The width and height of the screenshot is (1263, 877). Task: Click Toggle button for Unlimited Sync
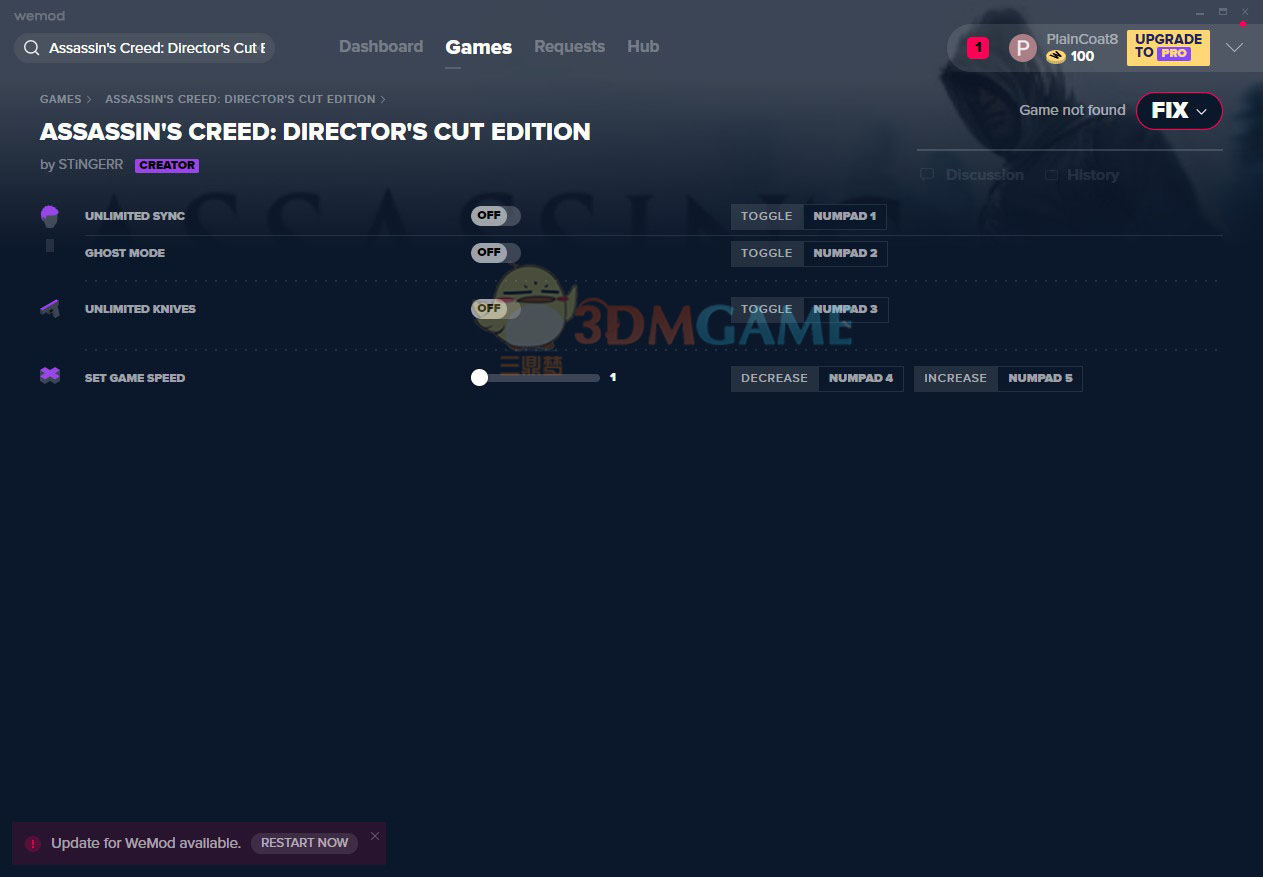[x=767, y=216]
